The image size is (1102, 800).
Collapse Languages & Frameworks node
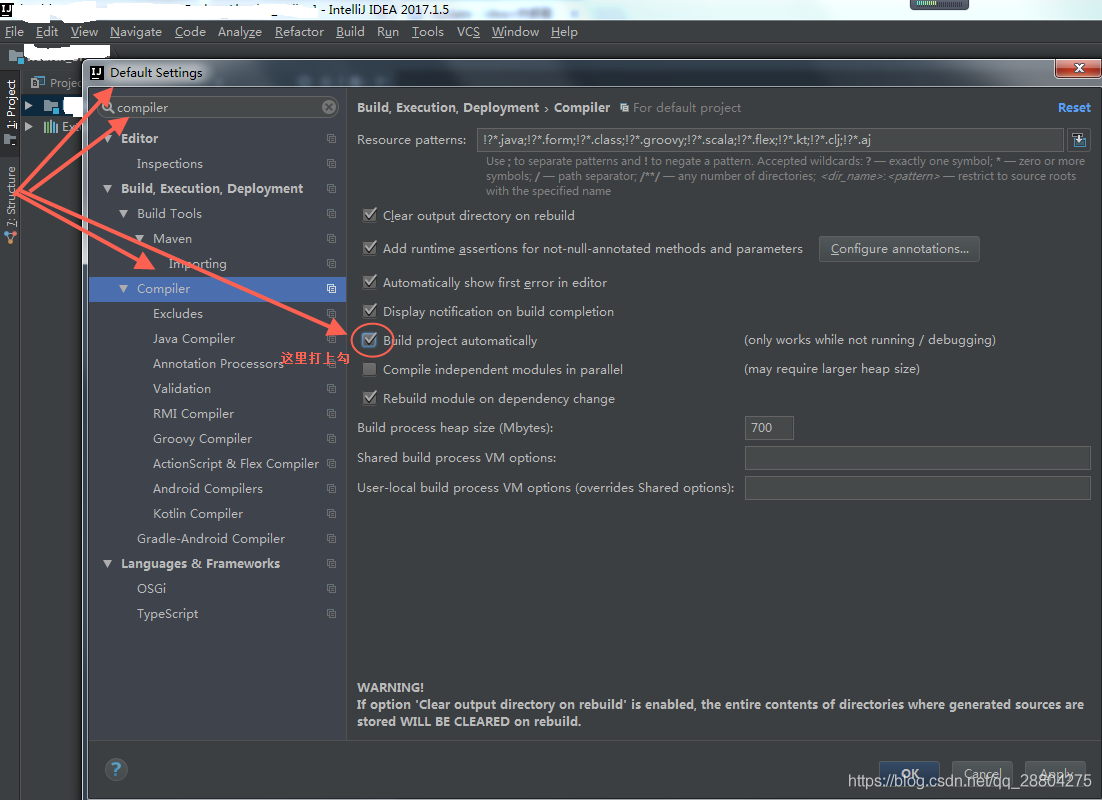pos(108,564)
